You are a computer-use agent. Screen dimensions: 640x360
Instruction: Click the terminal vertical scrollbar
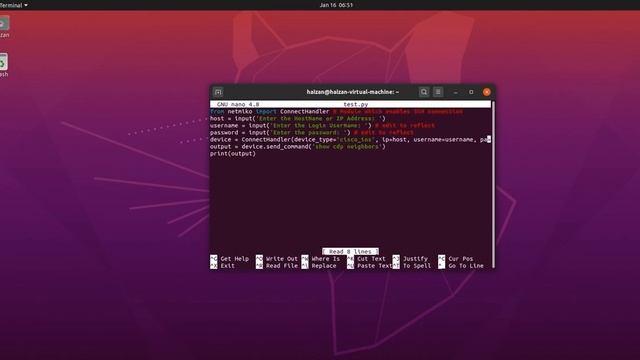pos(493,184)
